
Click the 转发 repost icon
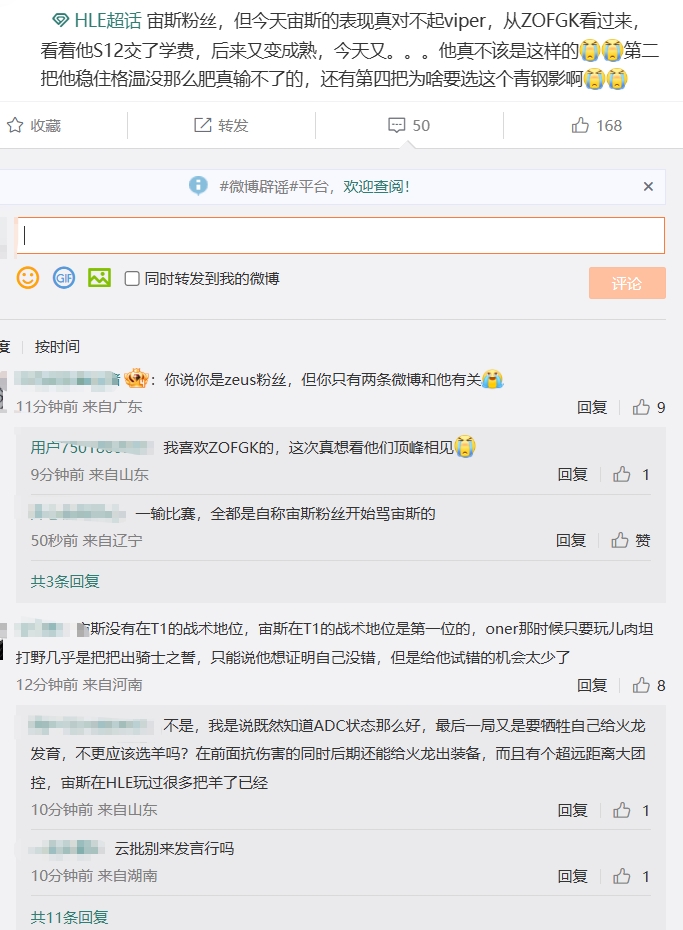[x=203, y=125]
